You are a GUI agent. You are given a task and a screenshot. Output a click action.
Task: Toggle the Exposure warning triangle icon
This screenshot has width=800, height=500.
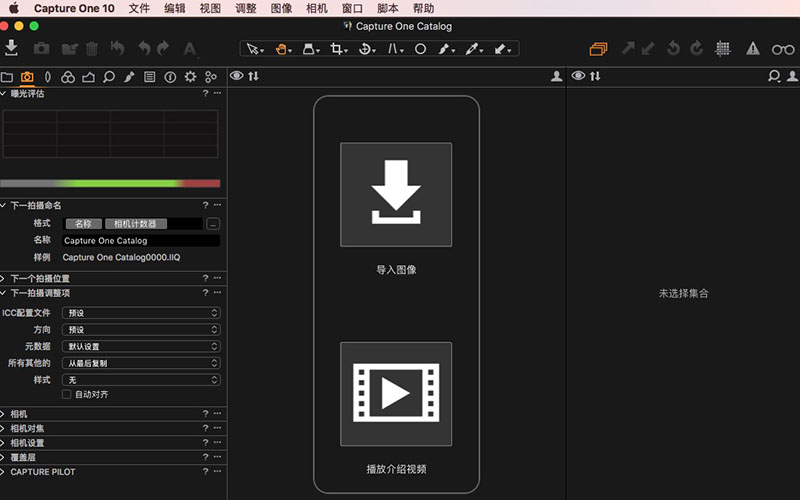pyautogui.click(x=753, y=48)
